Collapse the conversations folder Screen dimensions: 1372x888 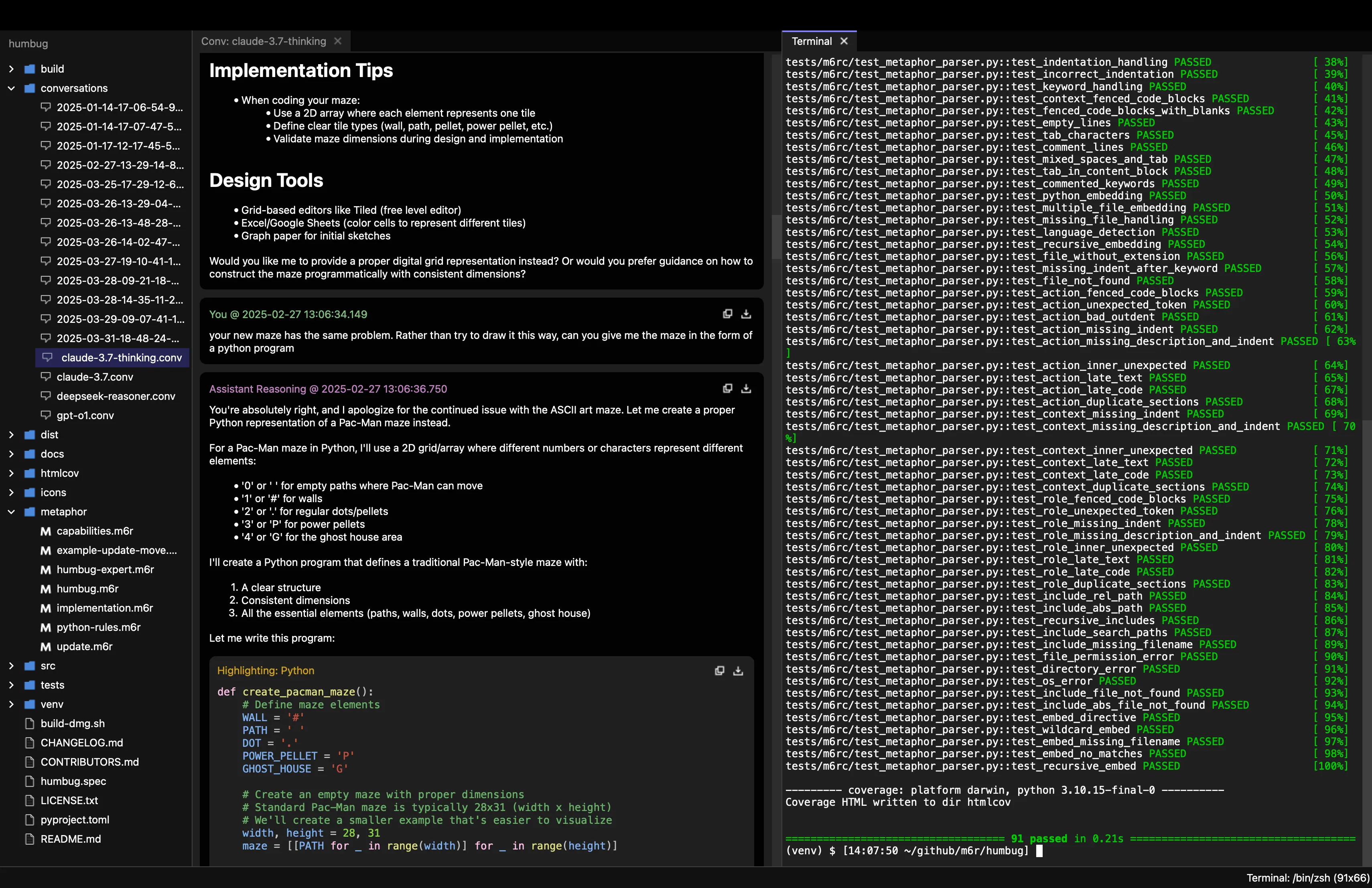point(11,88)
